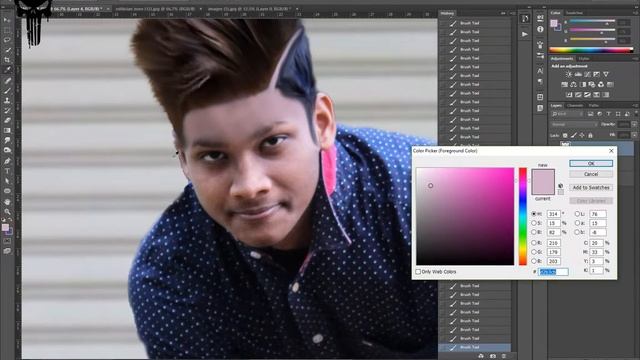Toggle Quick Mask mode icon

[7, 241]
